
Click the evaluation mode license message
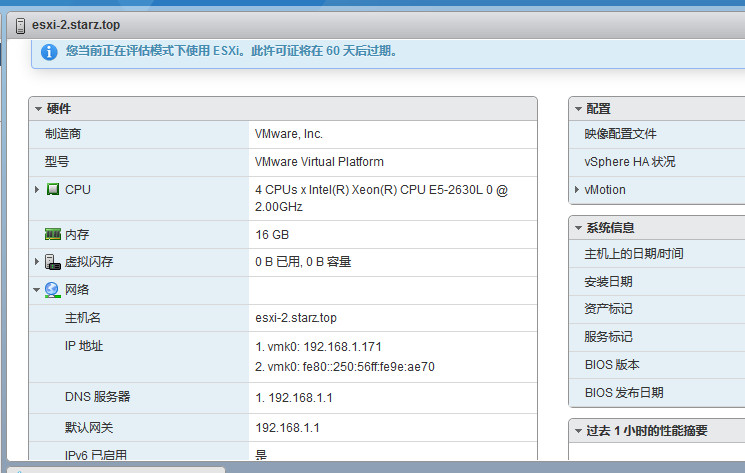click(x=231, y=51)
